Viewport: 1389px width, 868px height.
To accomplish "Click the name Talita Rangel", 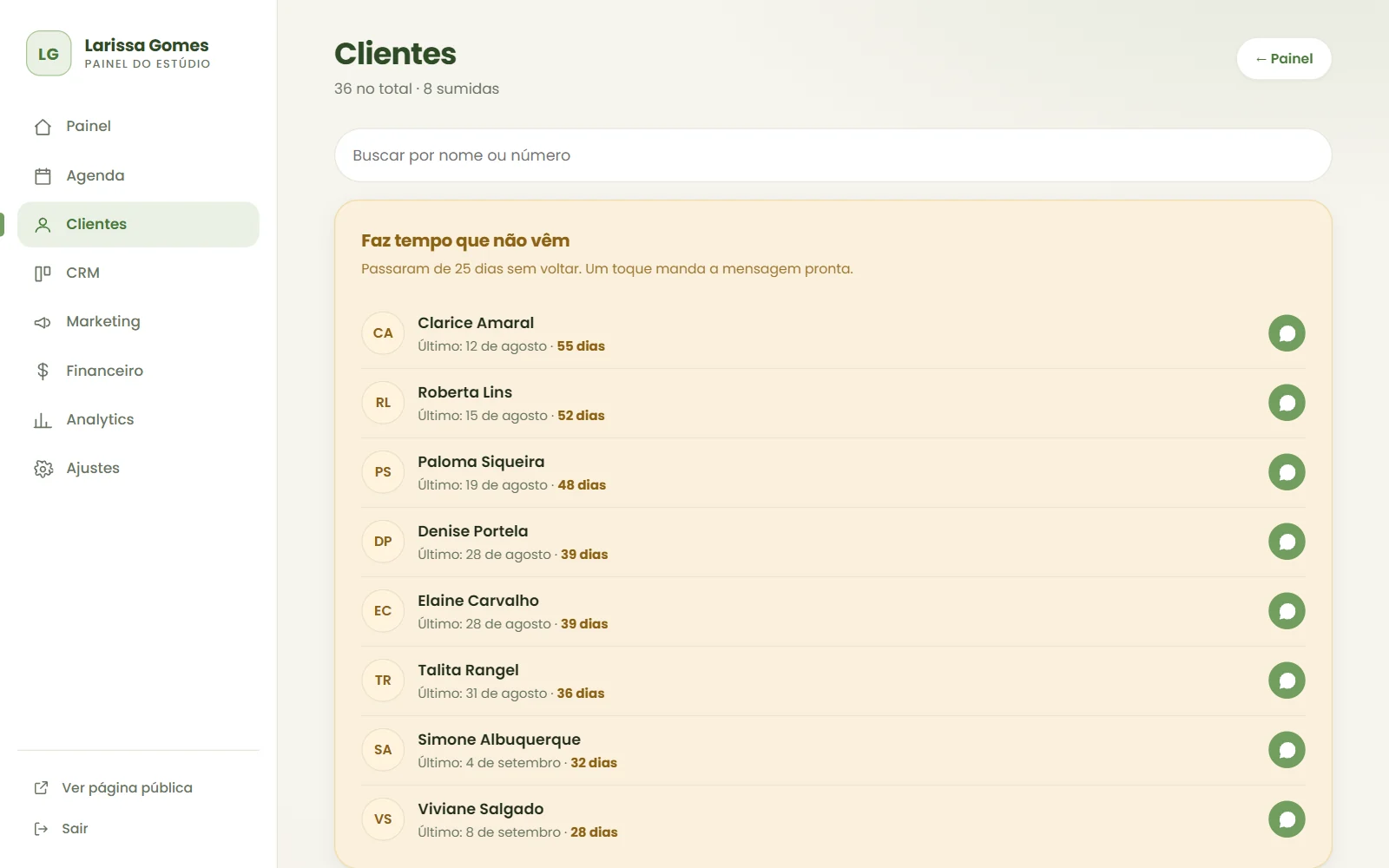I will click(x=468, y=670).
